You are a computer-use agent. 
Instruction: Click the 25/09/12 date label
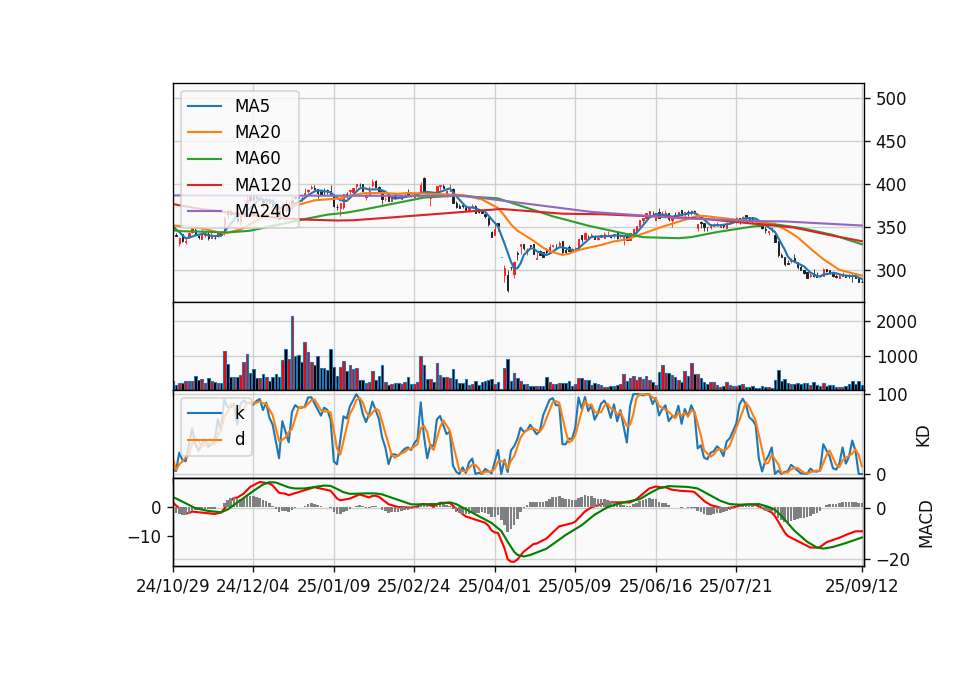[862, 586]
